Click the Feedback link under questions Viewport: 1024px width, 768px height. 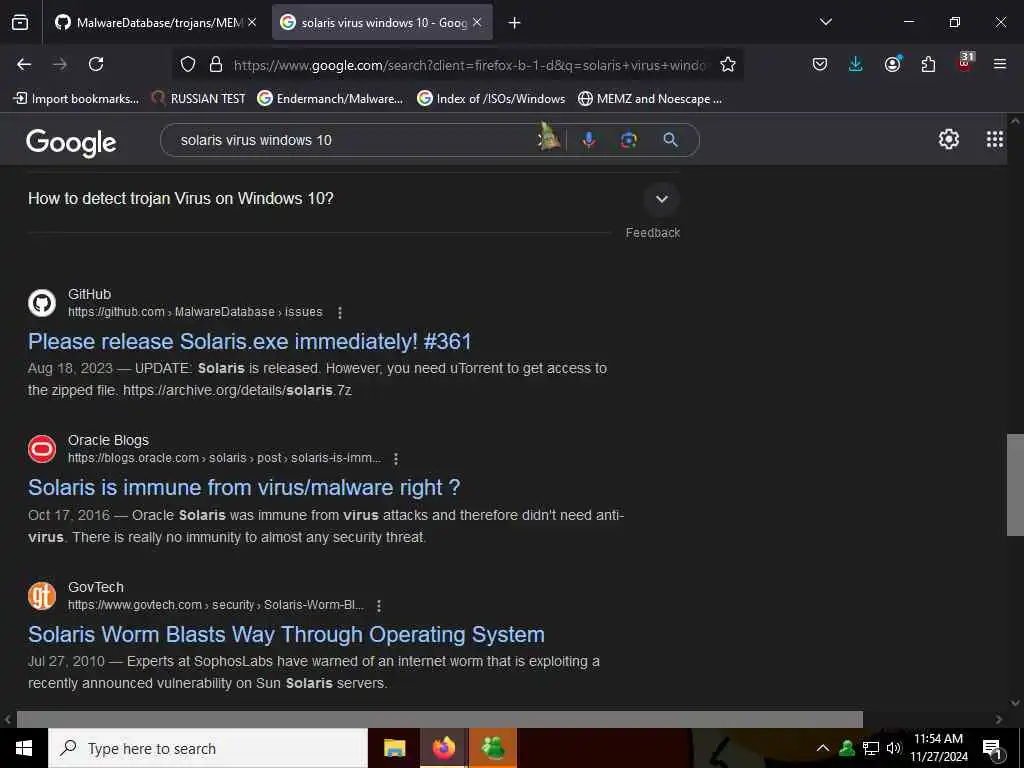point(652,232)
